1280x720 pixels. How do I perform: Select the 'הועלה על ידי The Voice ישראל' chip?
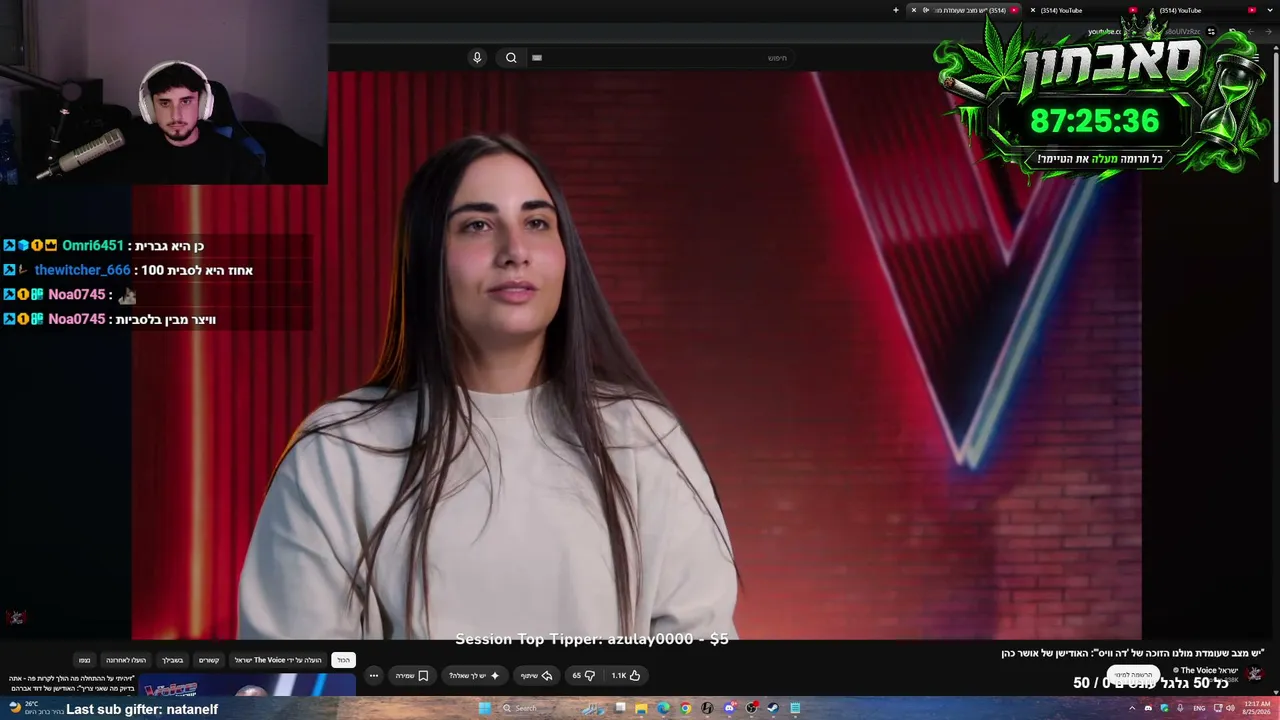(x=279, y=660)
